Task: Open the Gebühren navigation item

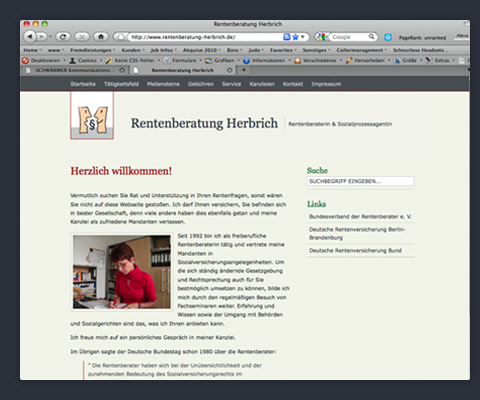Action: click(201, 84)
